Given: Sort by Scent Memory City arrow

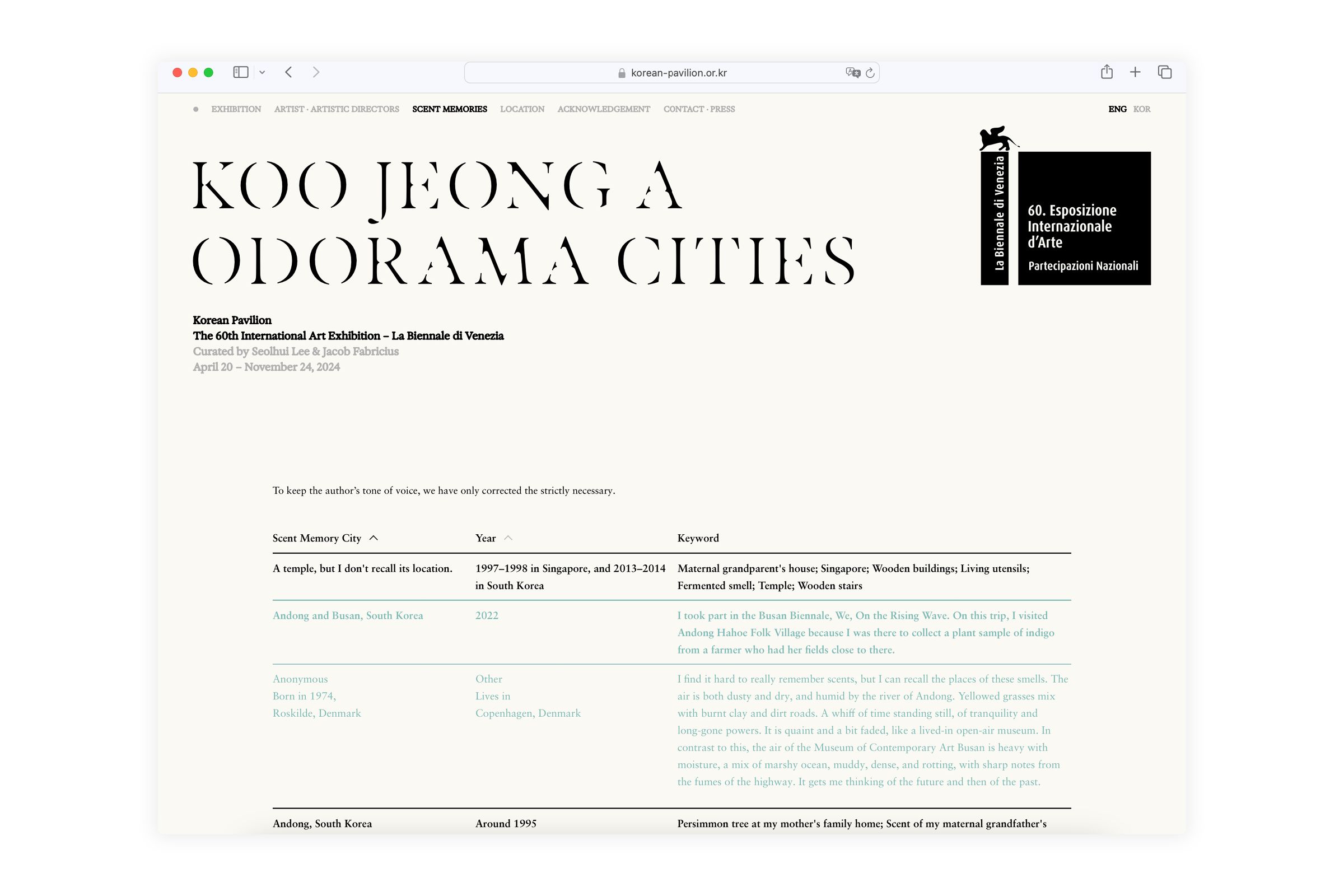Looking at the screenshot, I should coord(374,538).
